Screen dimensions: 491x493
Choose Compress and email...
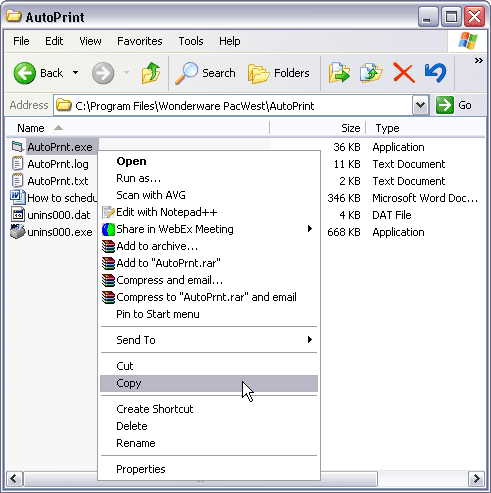coord(209,280)
